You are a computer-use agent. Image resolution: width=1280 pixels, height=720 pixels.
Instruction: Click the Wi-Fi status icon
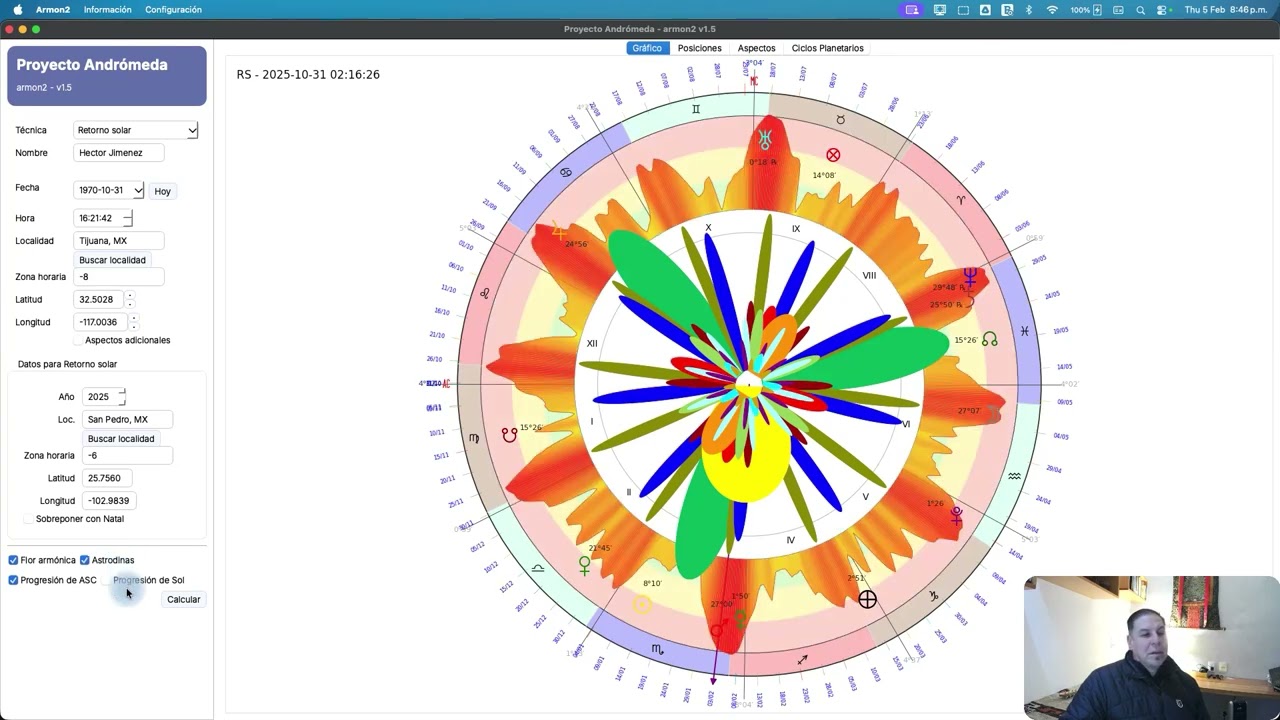coord(1052,9)
